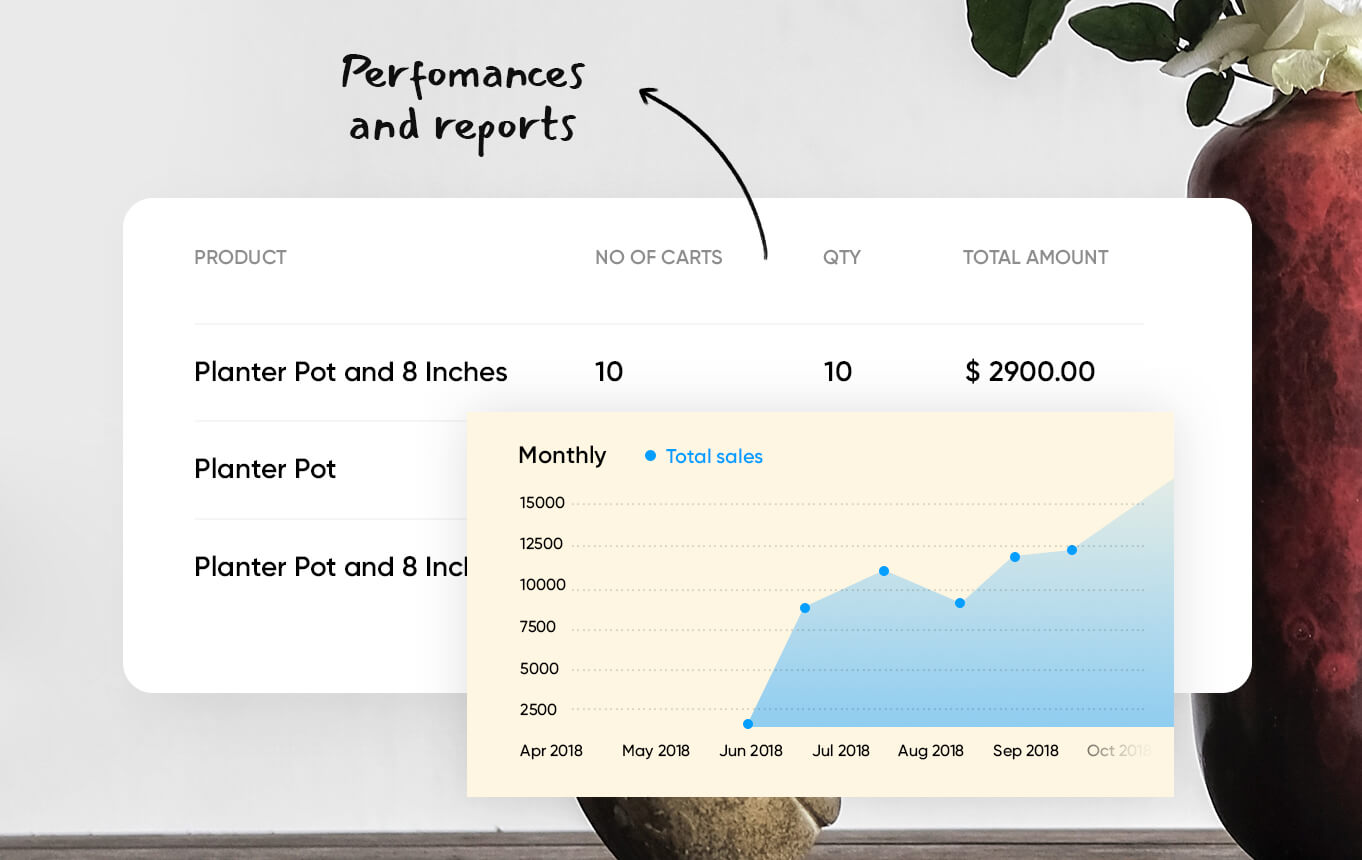Click the $ 2900.00 total amount cell
Image resolution: width=1362 pixels, height=860 pixels.
pyautogui.click(x=1030, y=372)
